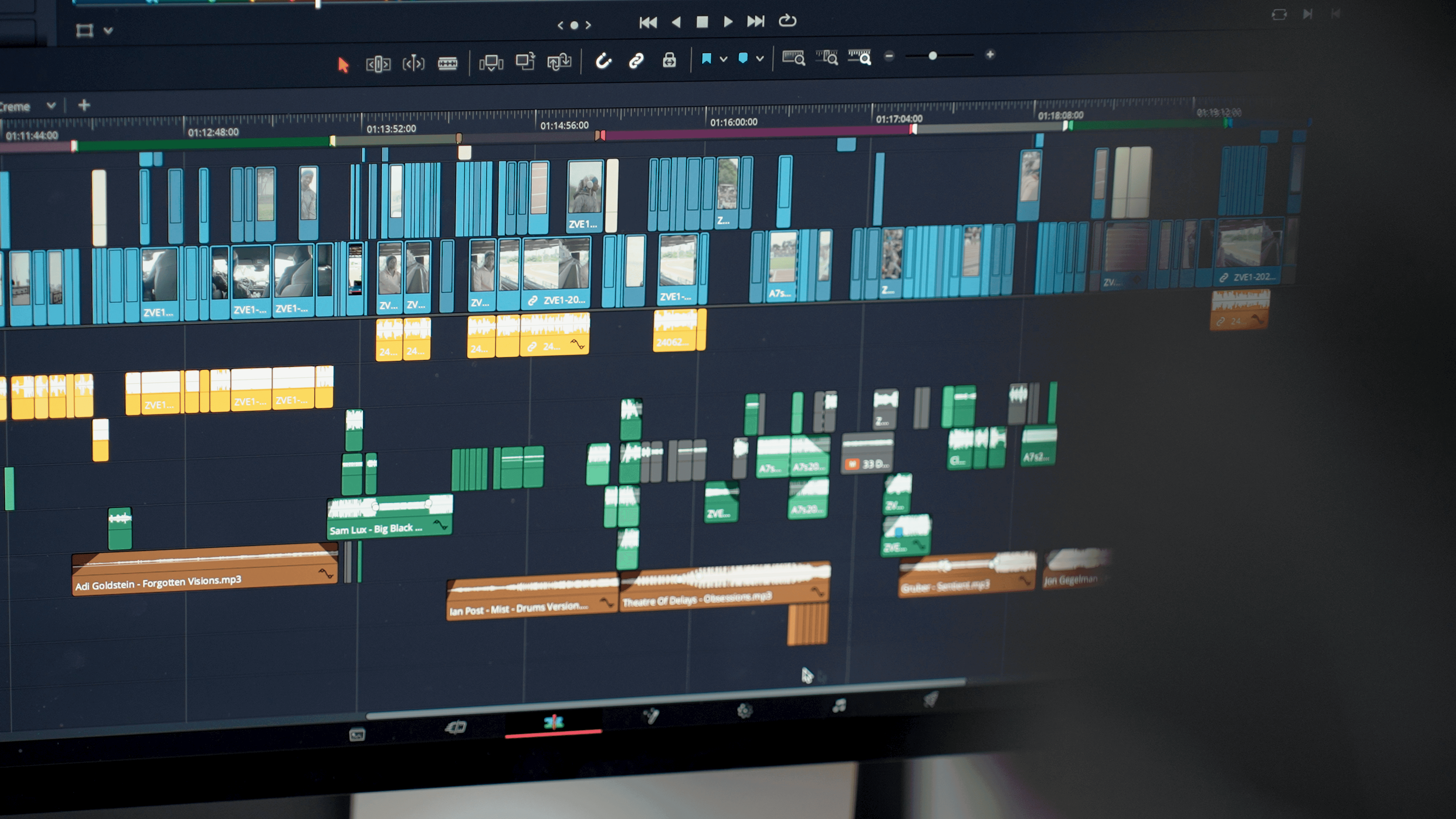This screenshot has height=819, width=1456.
Task: Activate the Trim Edit Mode tool
Action: 378,64
